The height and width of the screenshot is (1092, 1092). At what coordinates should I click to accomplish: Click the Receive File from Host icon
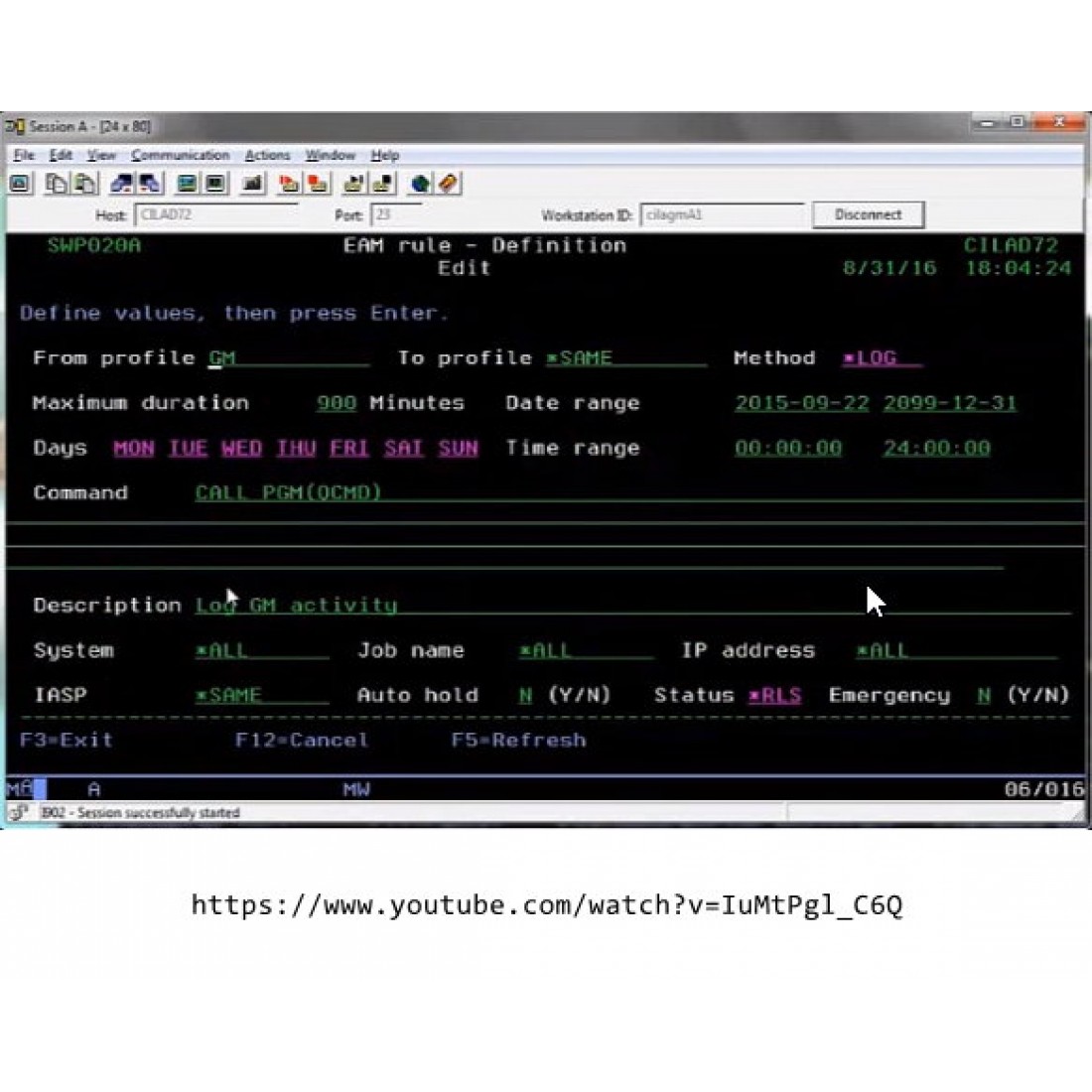coord(151,184)
